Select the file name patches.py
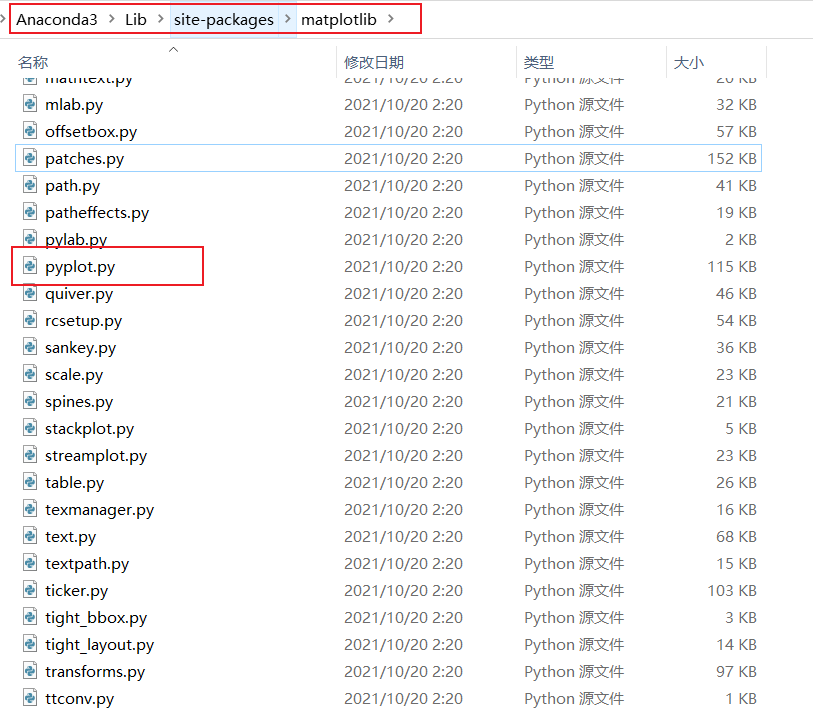 (x=85, y=159)
